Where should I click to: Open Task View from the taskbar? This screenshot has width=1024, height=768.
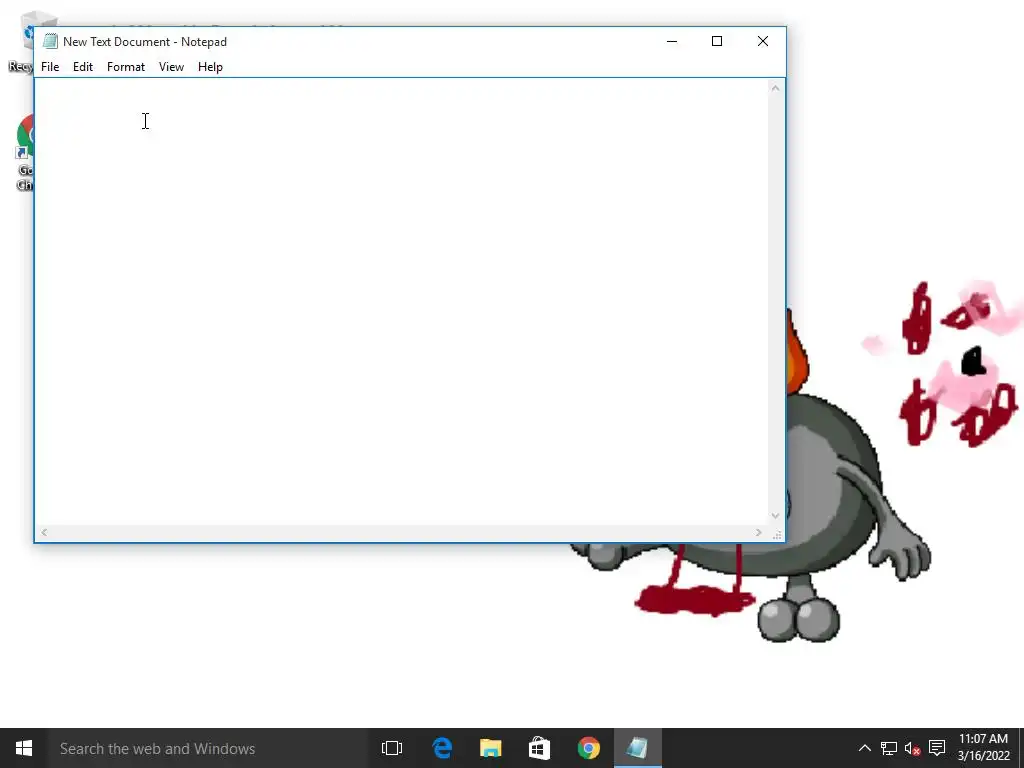(x=392, y=748)
